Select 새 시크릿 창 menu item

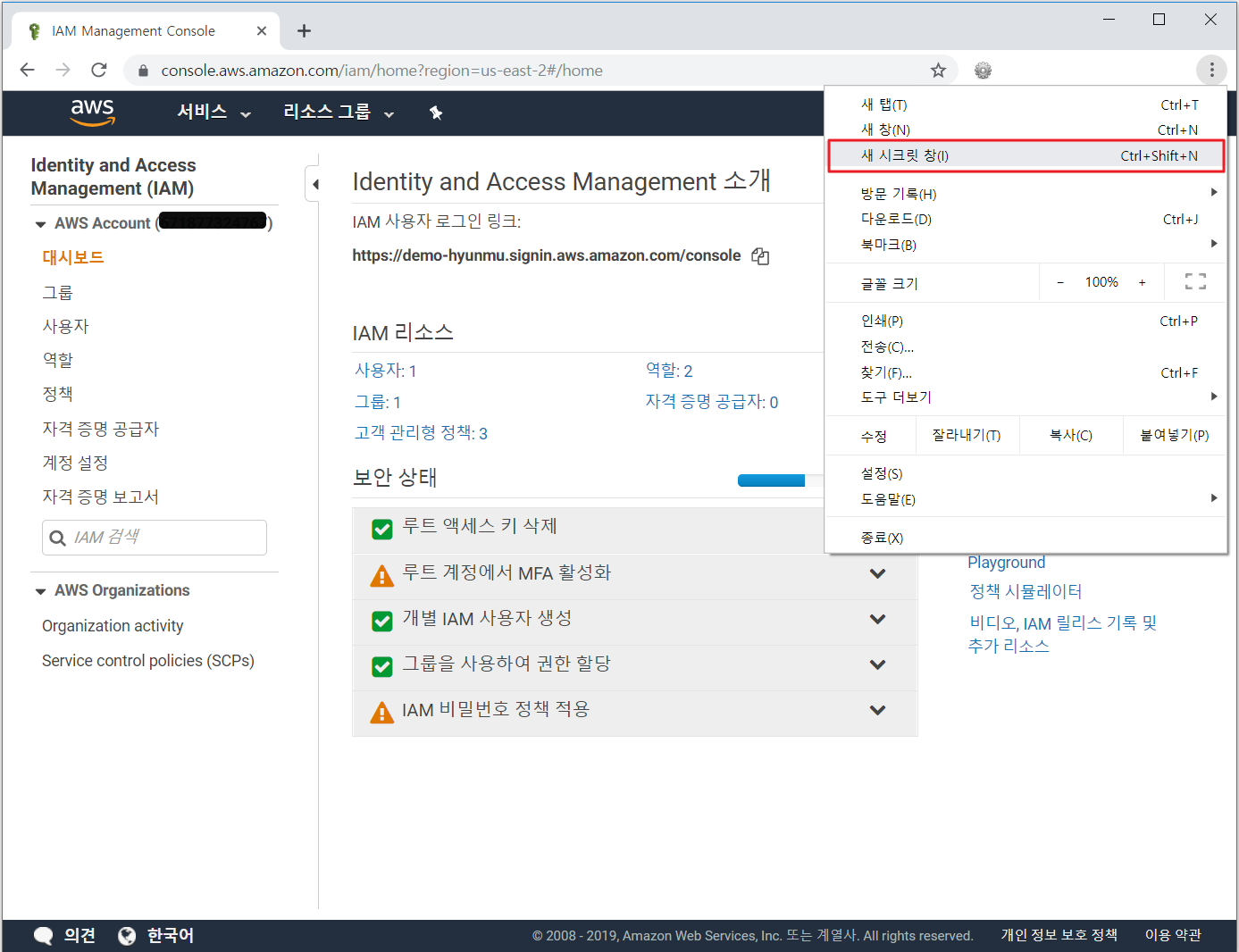(1026, 156)
